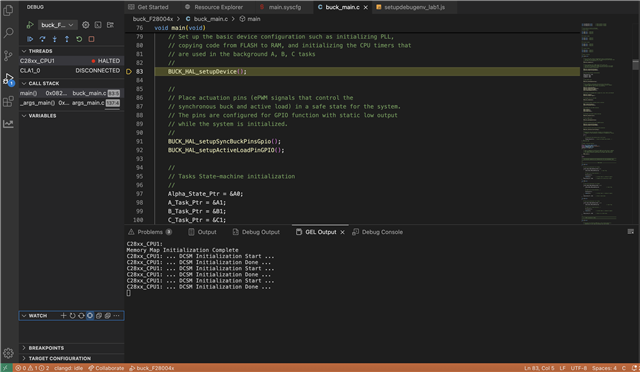Open the Manage gear at activity bar bottom

click(x=8, y=353)
